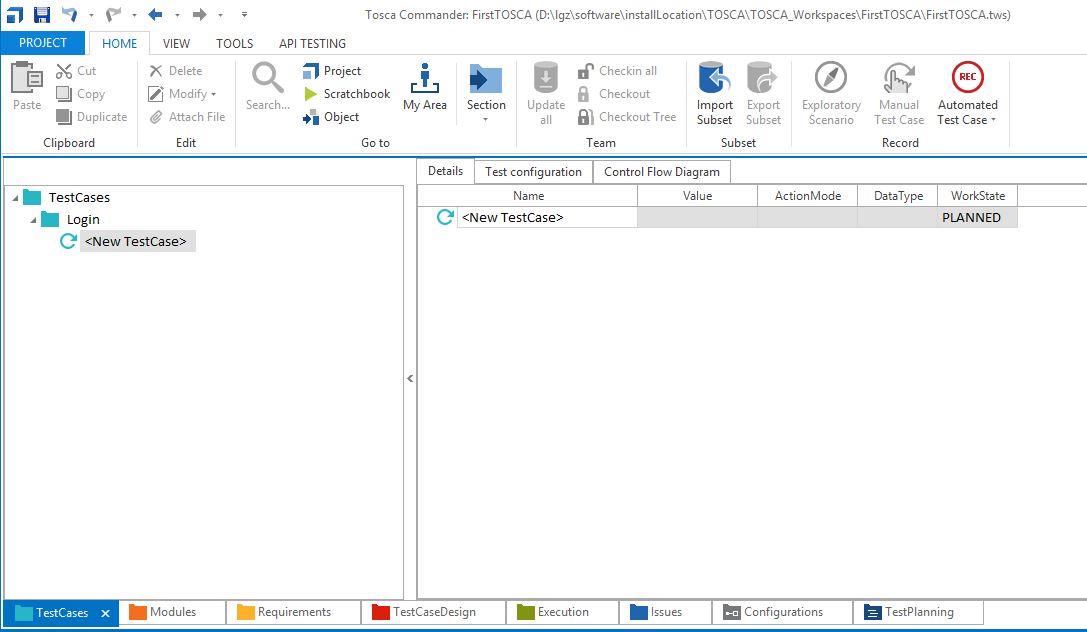Click Export Subset icon

click(763, 78)
